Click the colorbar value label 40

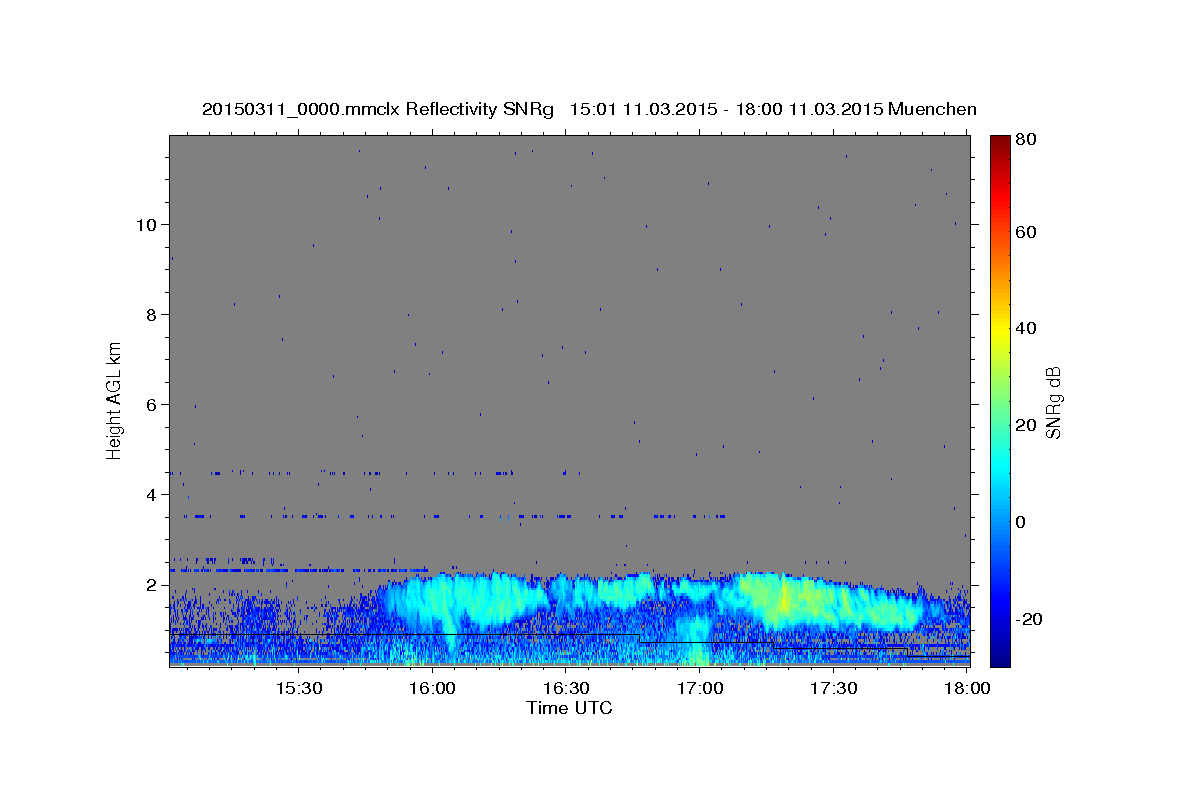[x=1028, y=329]
